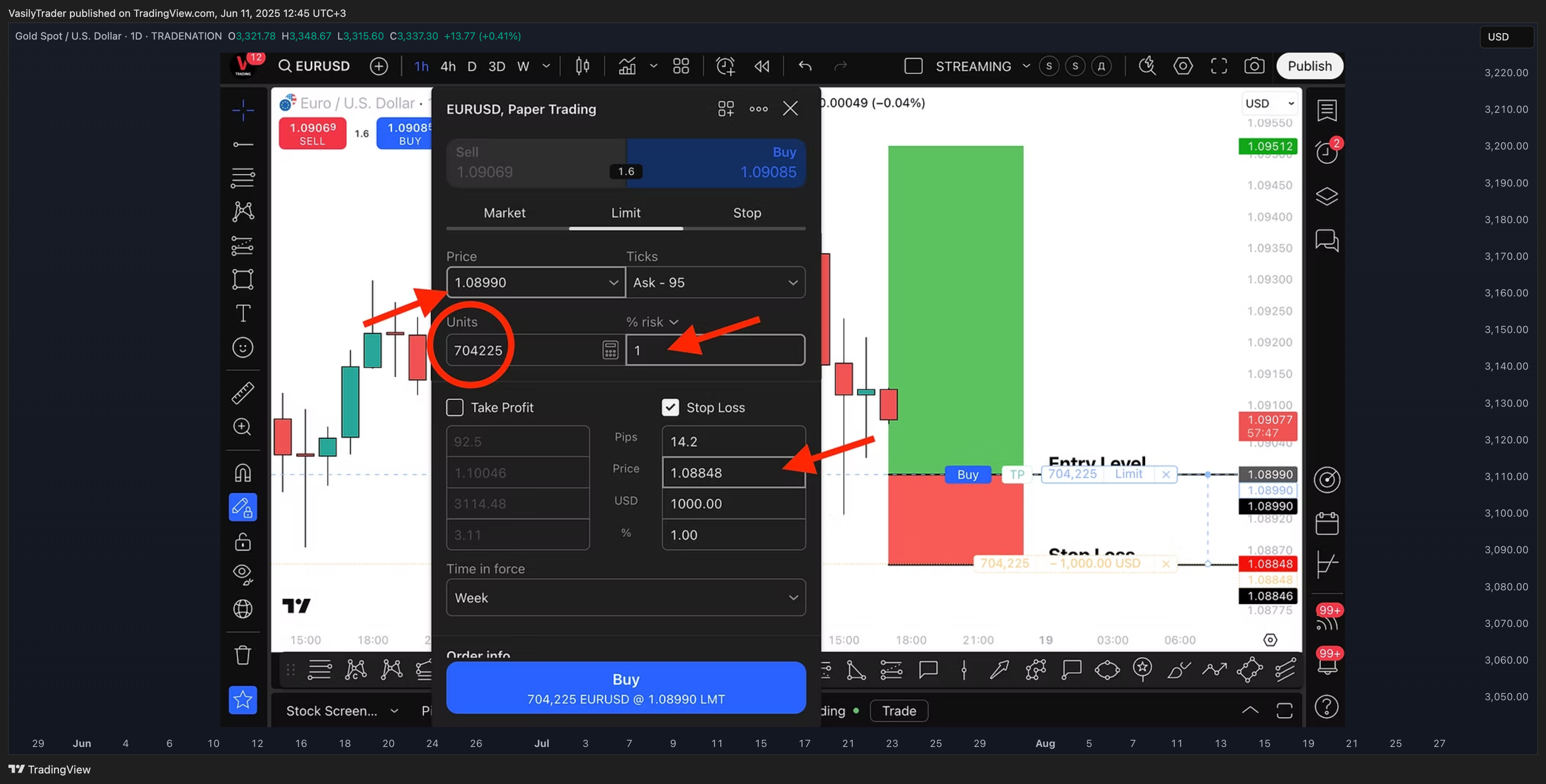Viewport: 1546px width, 784px height.
Task: Select the rectangle shapes tool
Action: (243, 280)
